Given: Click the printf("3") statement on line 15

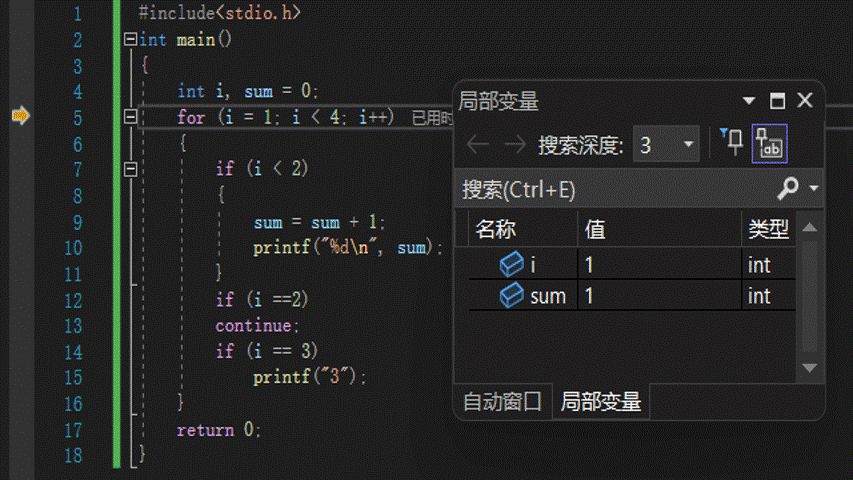Looking at the screenshot, I should (310, 377).
